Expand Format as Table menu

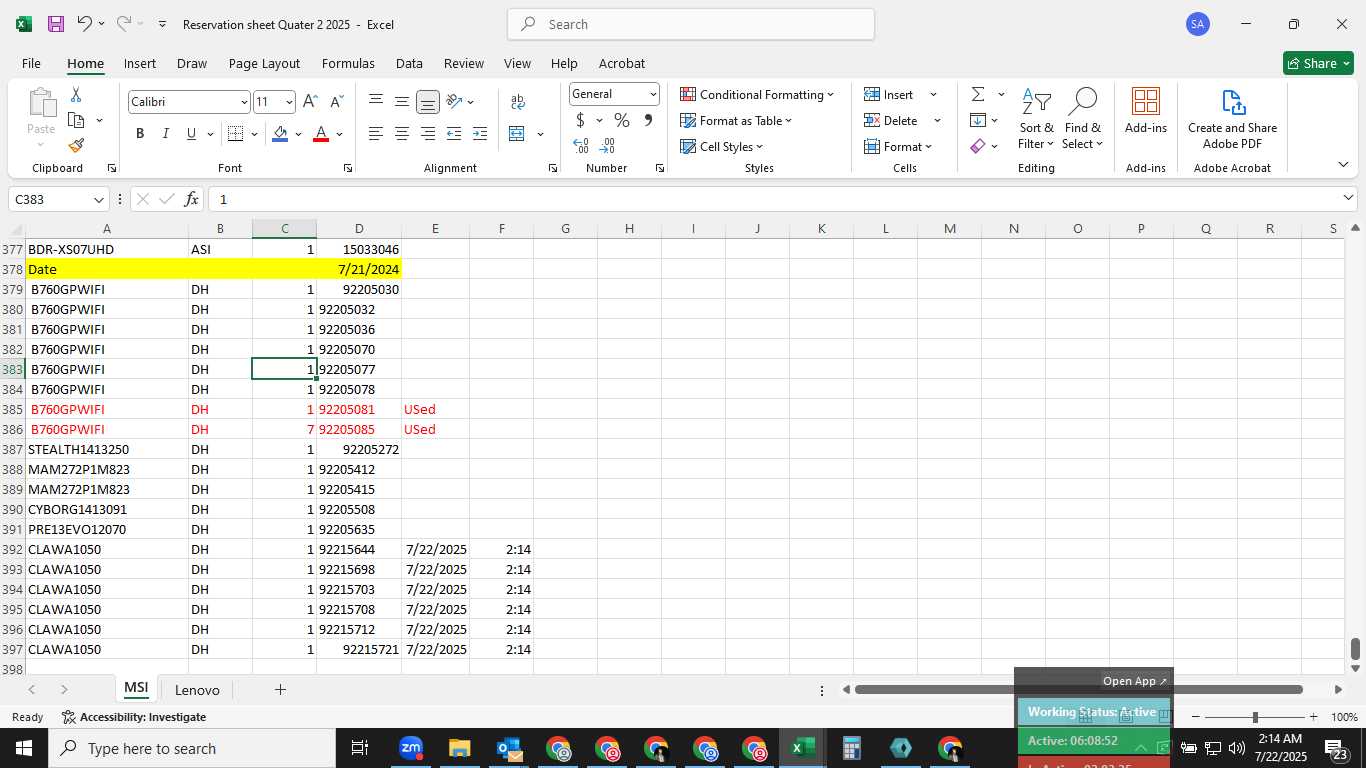pos(736,120)
